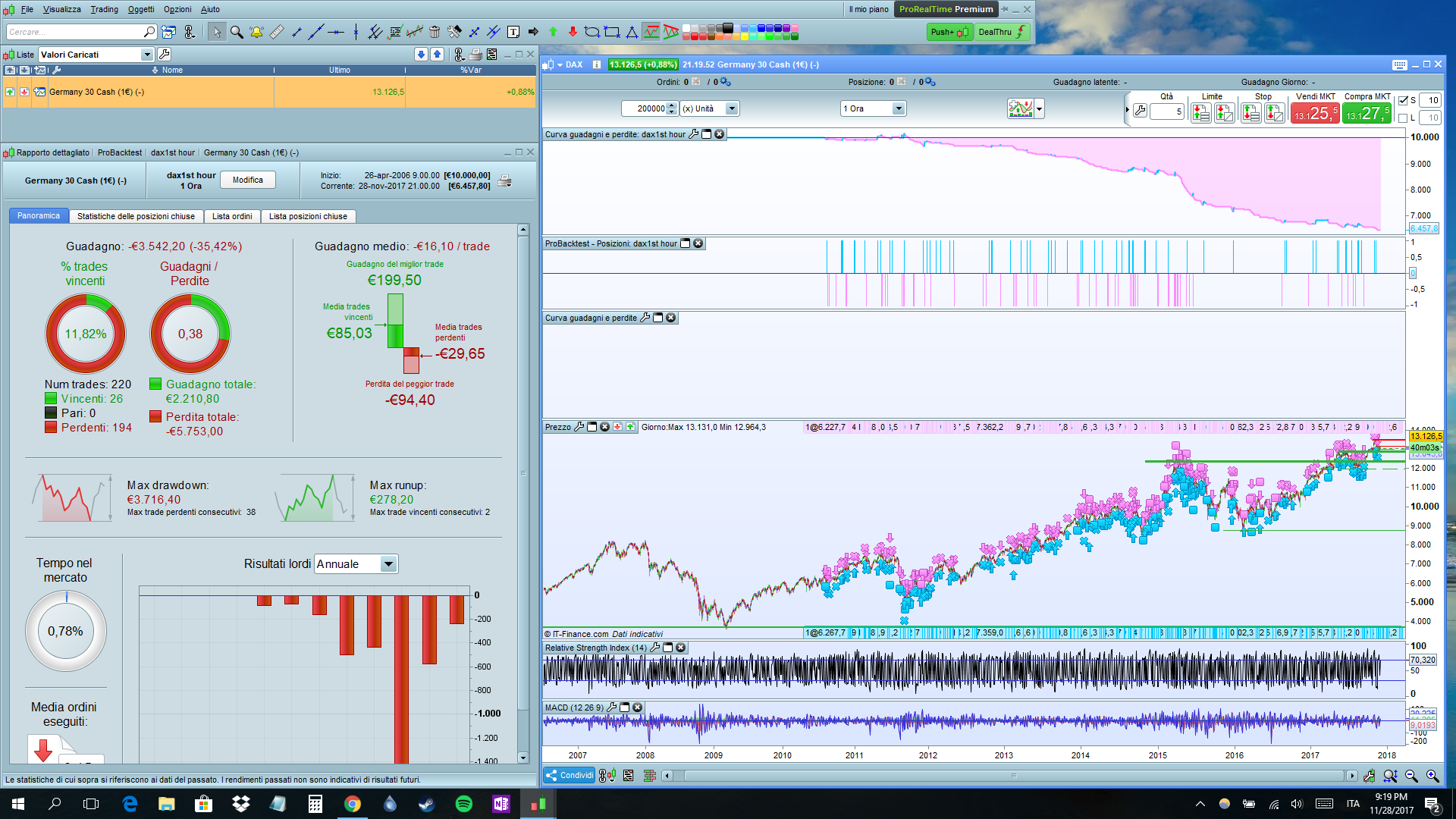
Task: Open order settings wrench next to Qtà
Action: click(1140, 111)
